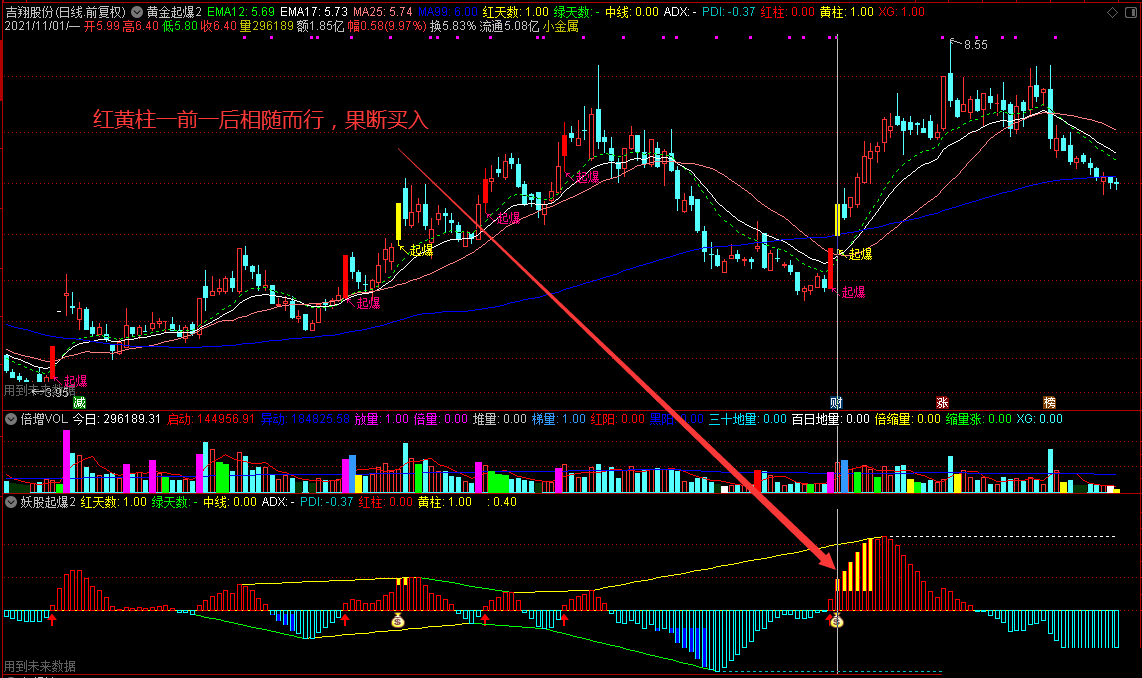Image resolution: width=1142 pixels, height=678 pixels.
Task: Click the EMA17: 5.73 value
Action: tap(314, 12)
